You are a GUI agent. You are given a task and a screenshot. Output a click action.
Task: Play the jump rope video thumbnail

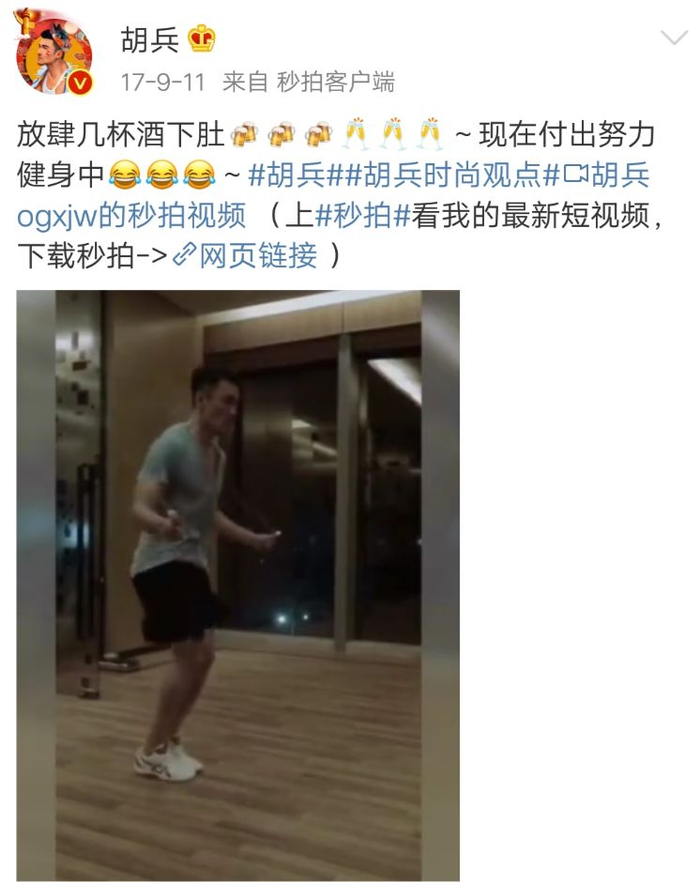click(x=238, y=585)
